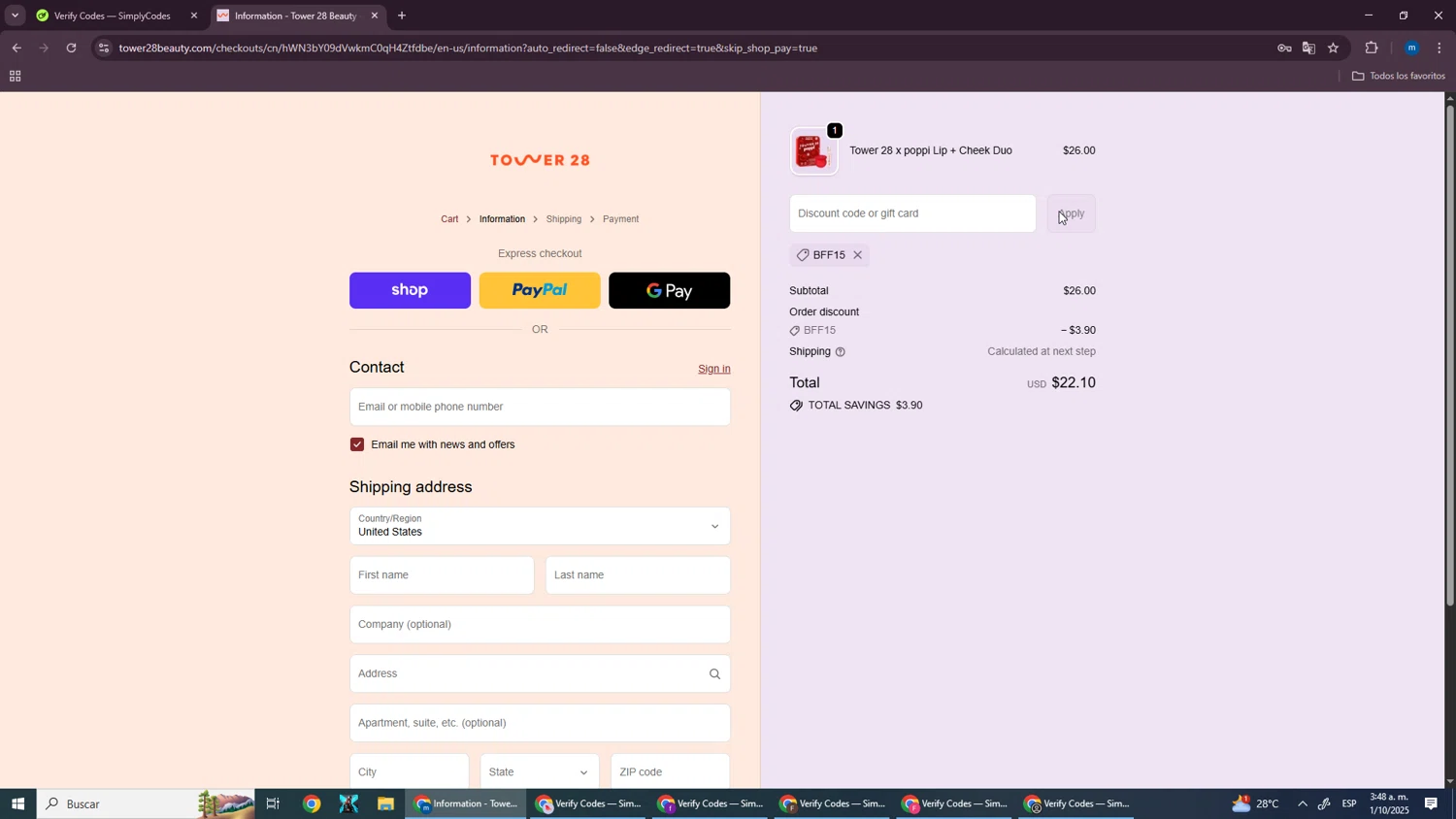Open Information - Tower taskbar window

[467, 803]
